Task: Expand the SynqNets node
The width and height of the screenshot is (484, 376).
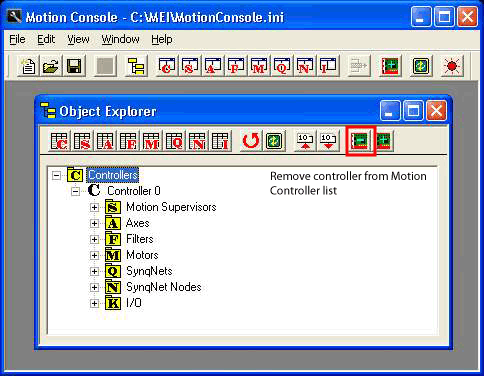Action: 94,271
